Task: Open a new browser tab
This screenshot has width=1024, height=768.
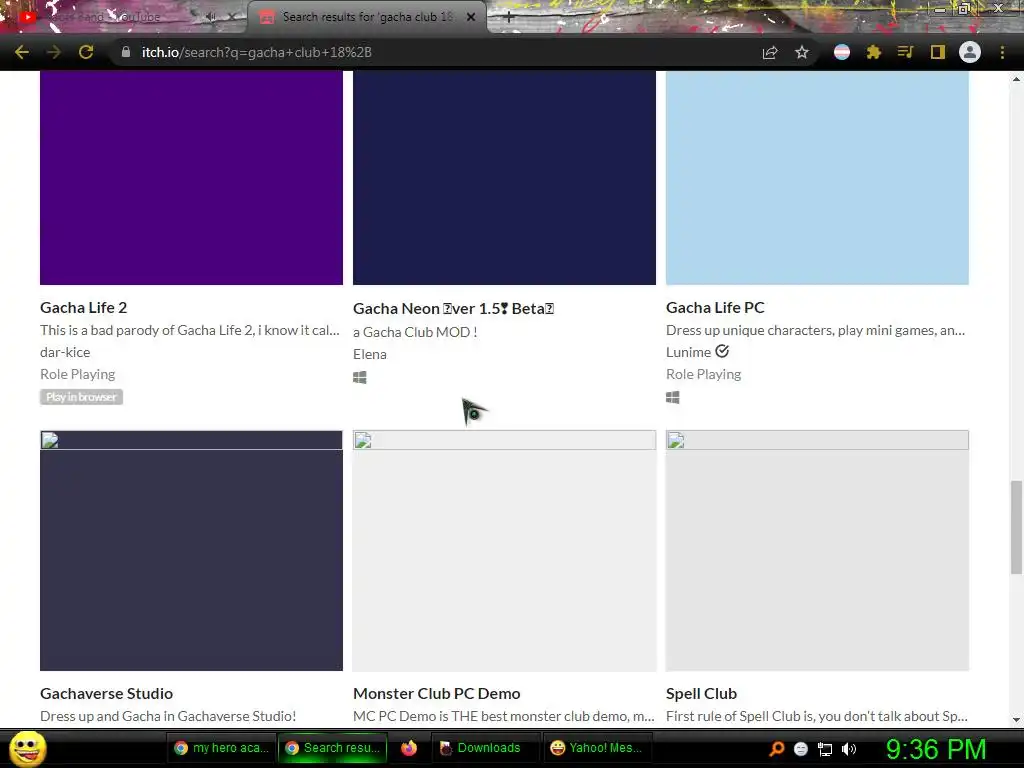Action: point(509,17)
